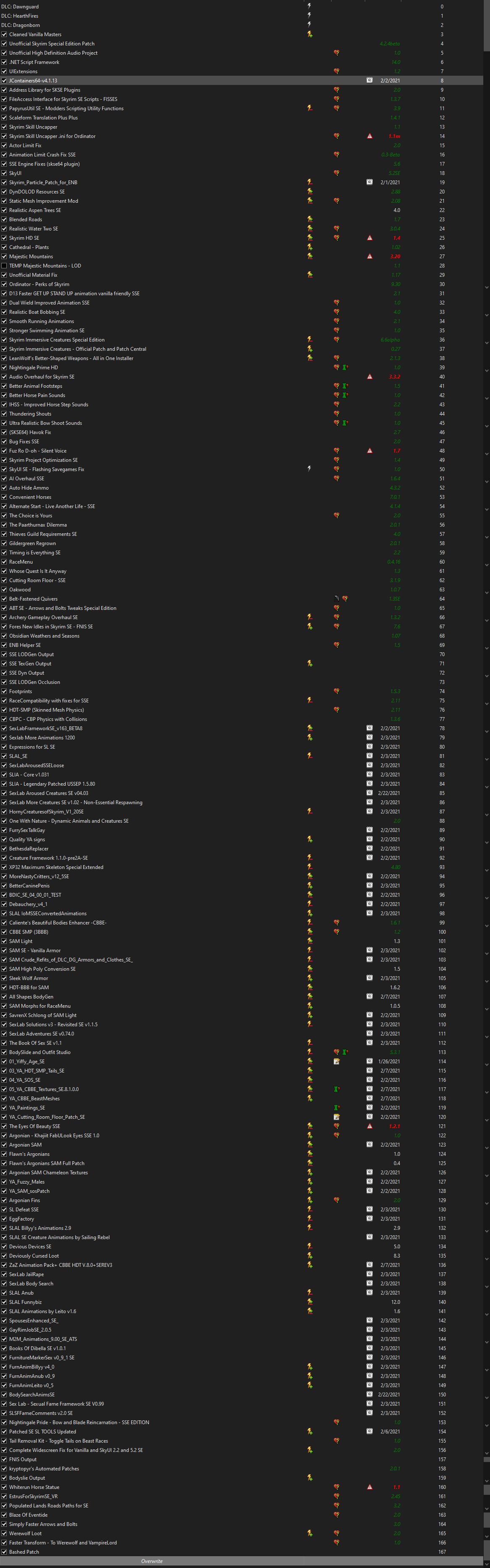Click the notes icon on the 01_Yiffy_Age_SE row

[336, 1062]
